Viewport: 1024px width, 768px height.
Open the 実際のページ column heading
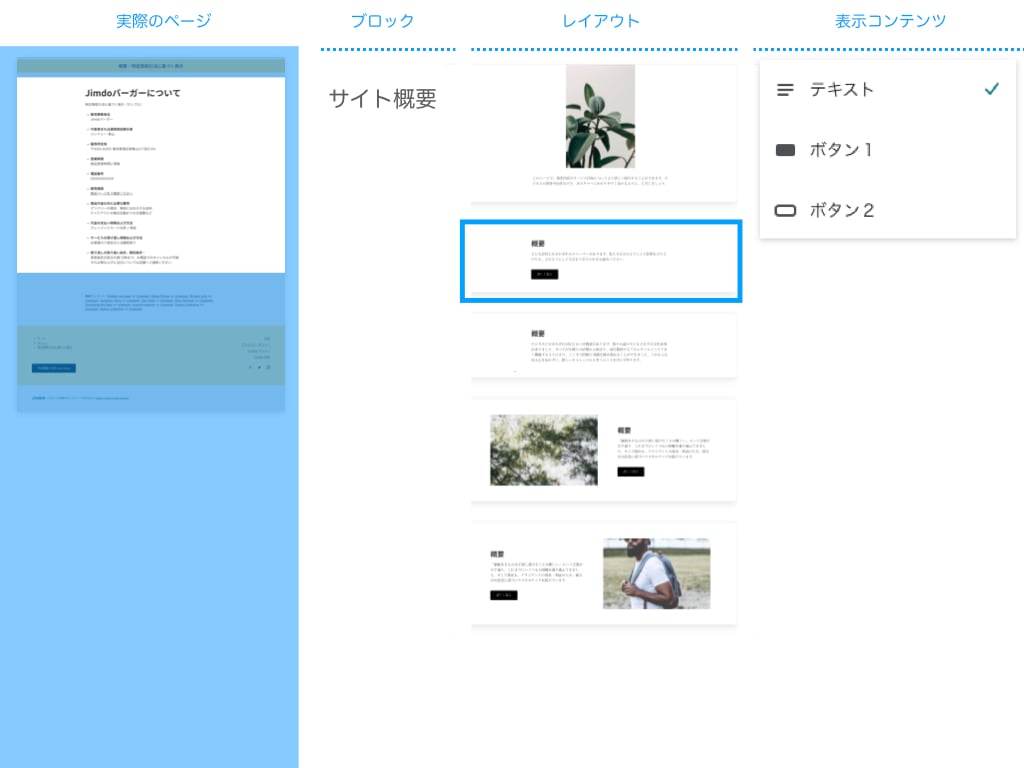(164, 21)
